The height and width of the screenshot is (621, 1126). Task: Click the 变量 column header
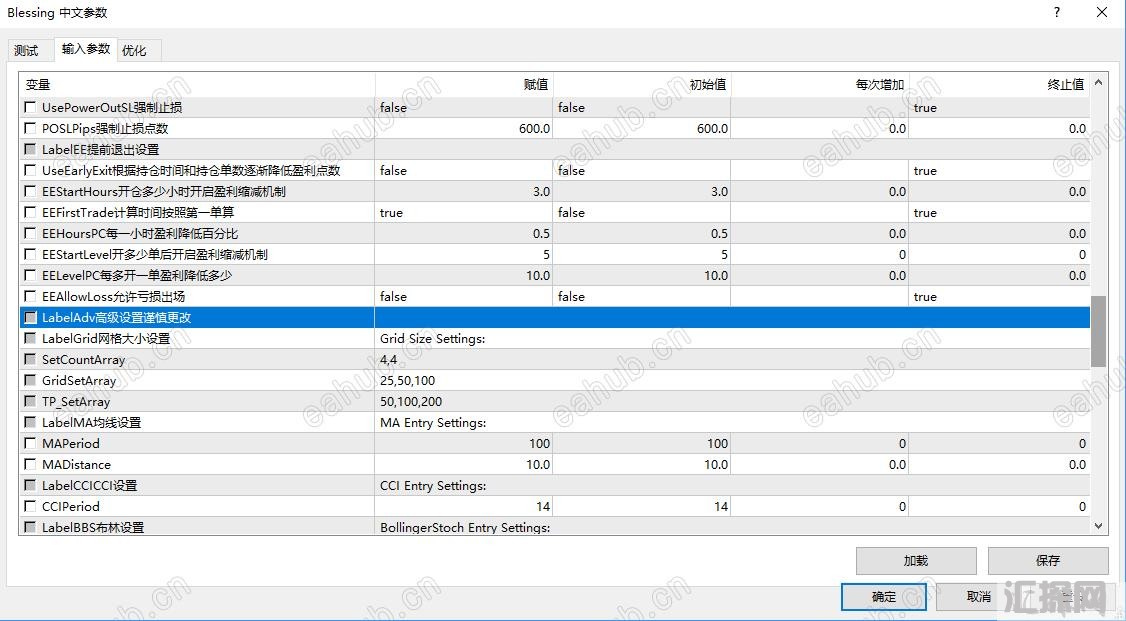pyautogui.click(x=196, y=84)
